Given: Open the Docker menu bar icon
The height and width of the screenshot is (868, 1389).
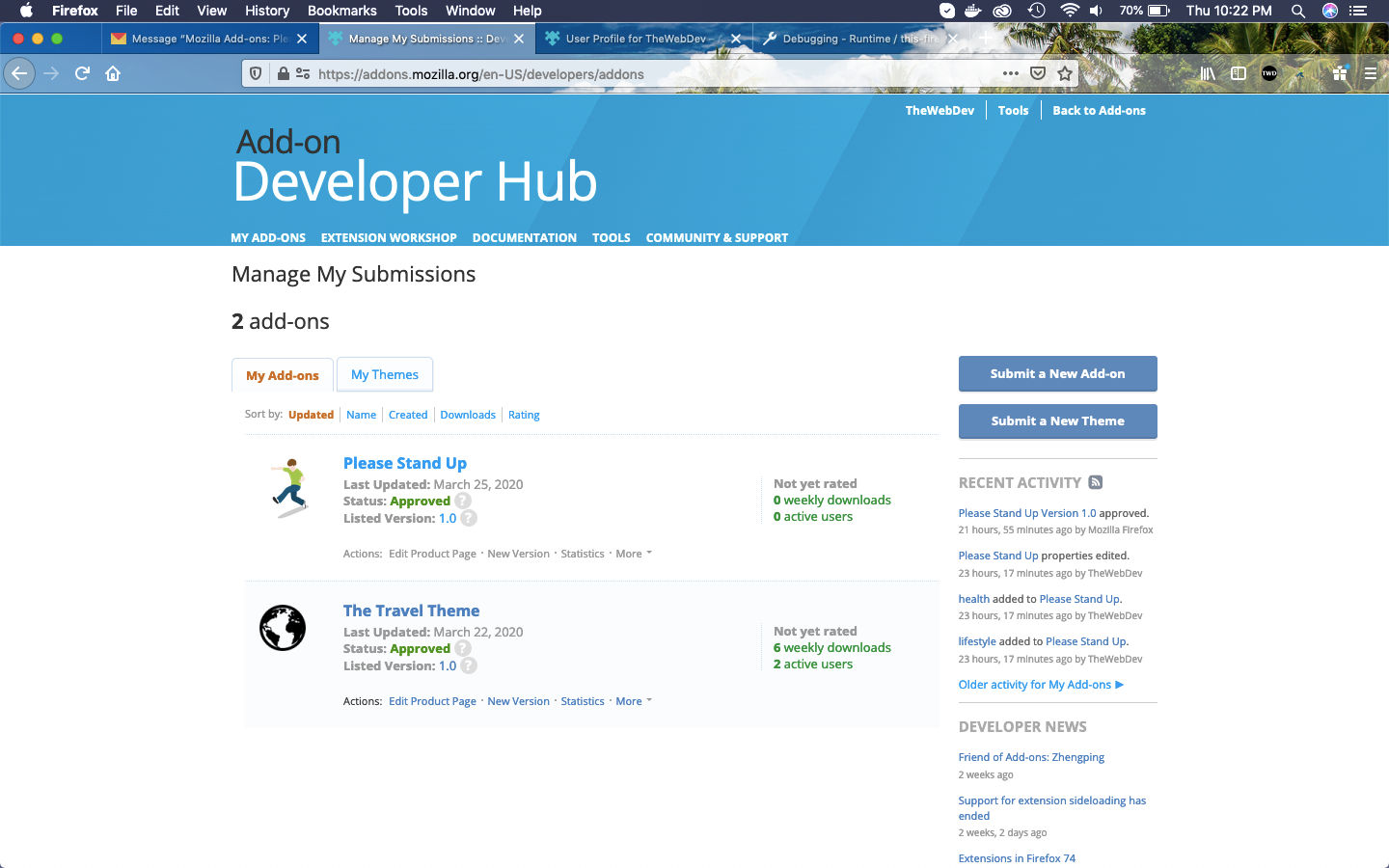Looking at the screenshot, I should tap(973, 11).
